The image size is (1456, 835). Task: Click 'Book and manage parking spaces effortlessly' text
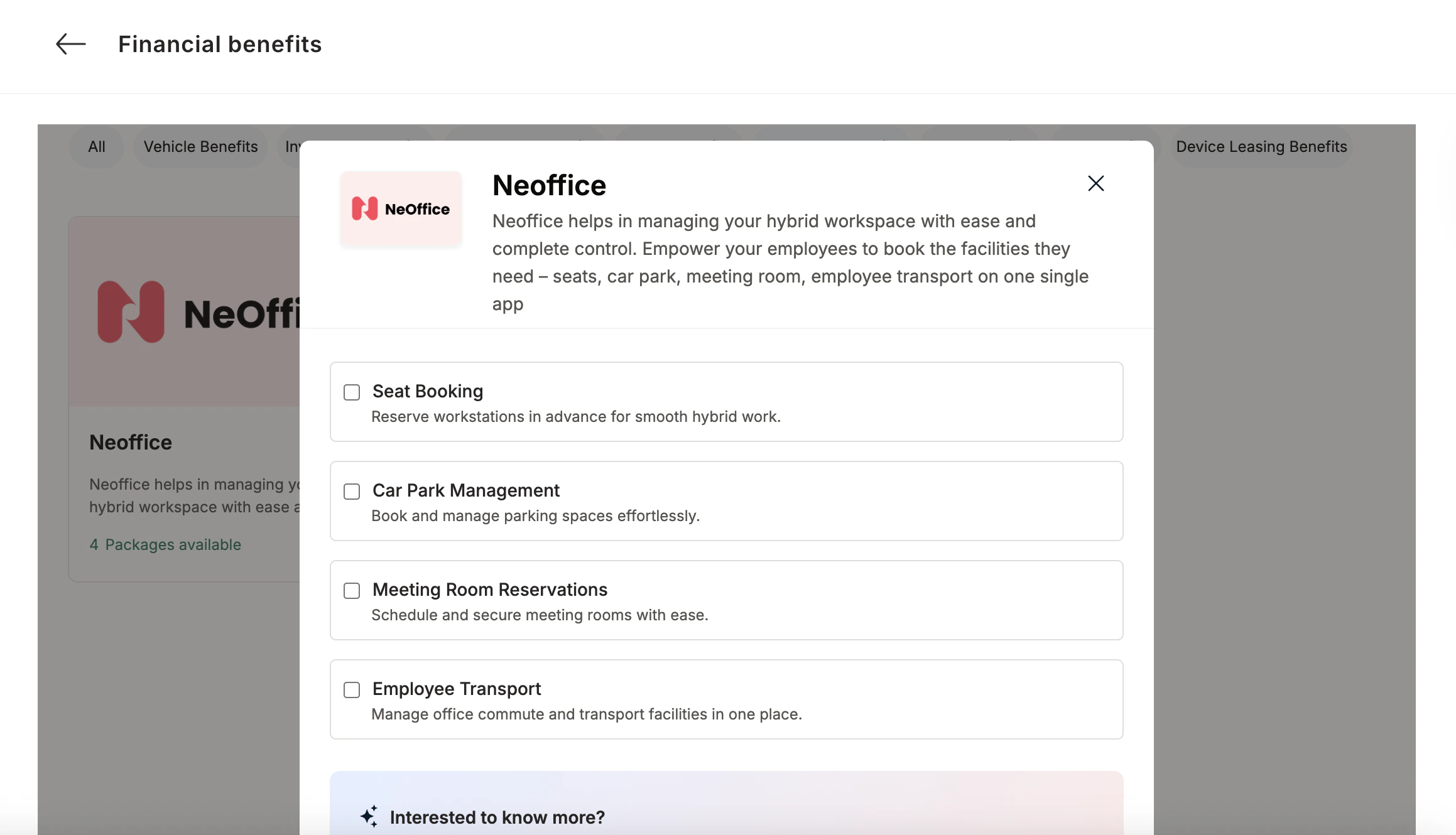click(535, 515)
